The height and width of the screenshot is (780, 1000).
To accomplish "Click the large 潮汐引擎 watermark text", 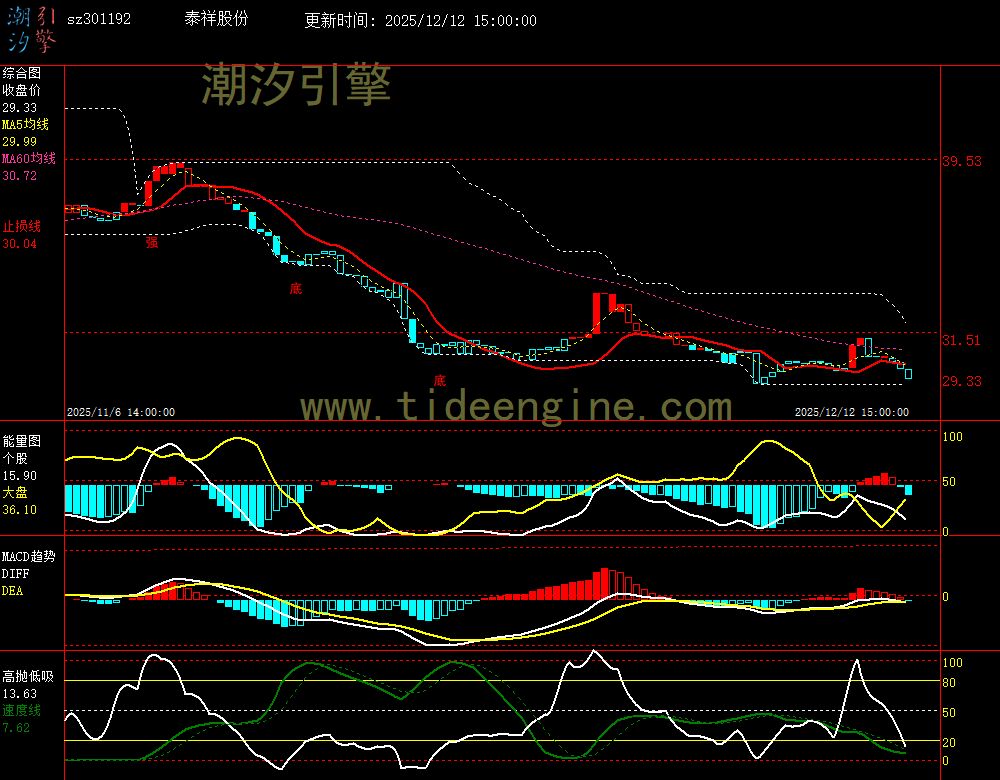I will (296, 84).
